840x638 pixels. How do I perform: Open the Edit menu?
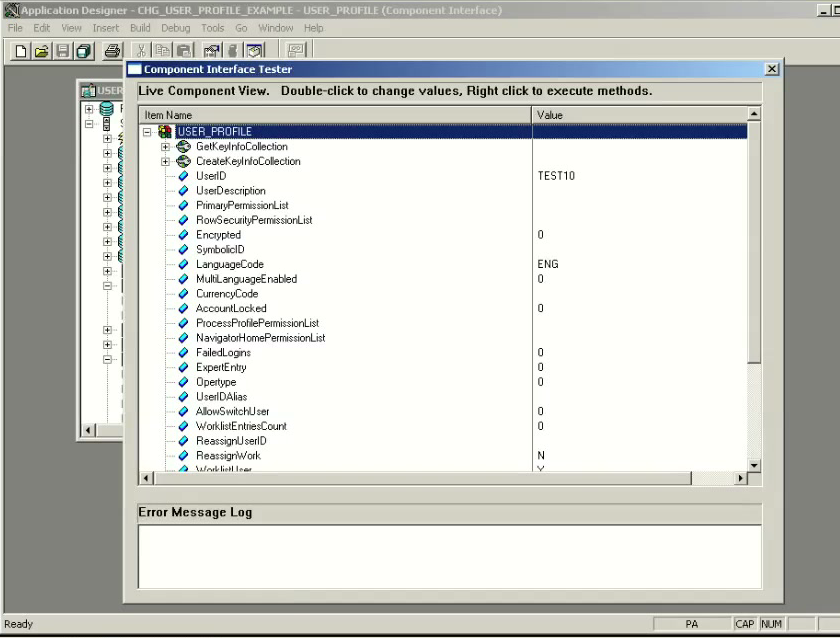[41, 28]
